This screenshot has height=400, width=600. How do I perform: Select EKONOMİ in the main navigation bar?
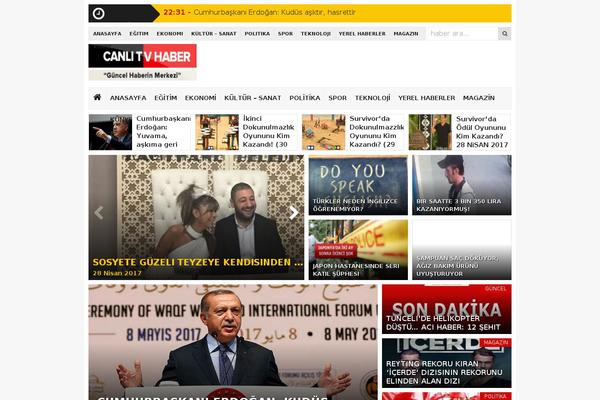click(201, 98)
